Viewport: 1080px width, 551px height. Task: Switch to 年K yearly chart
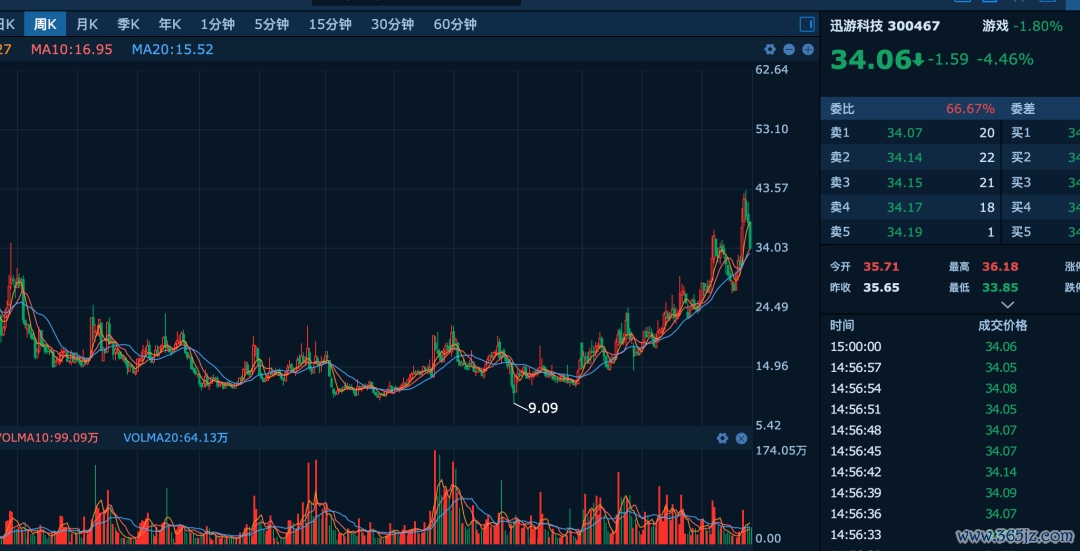click(169, 24)
